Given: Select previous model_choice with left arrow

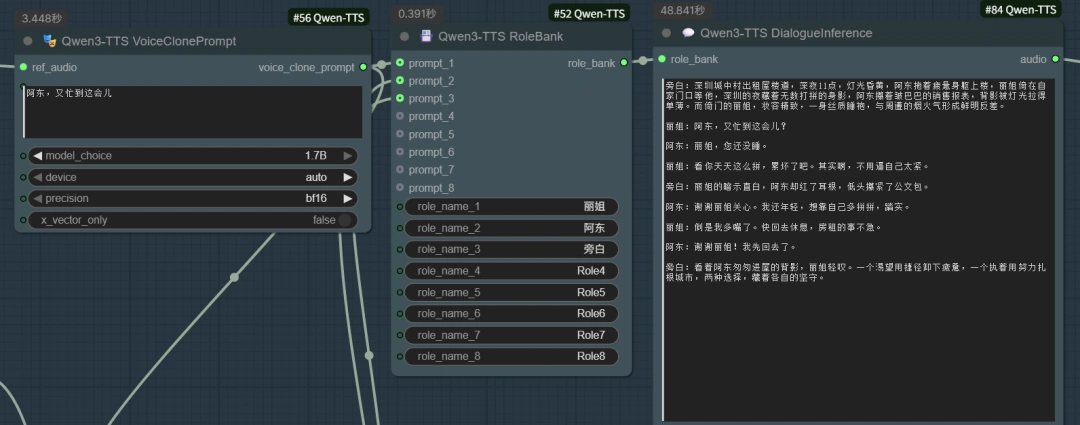Looking at the screenshot, I should pyautogui.click(x=38, y=156).
